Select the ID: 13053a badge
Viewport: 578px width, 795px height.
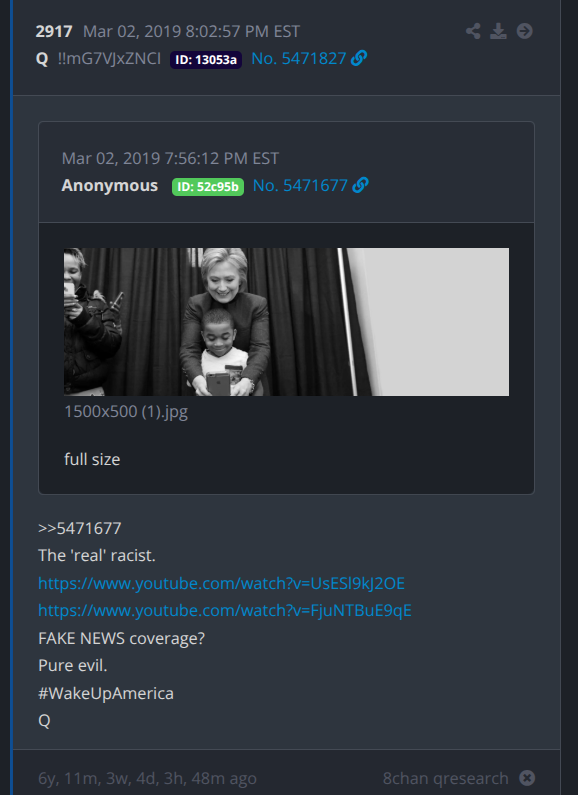[206, 60]
